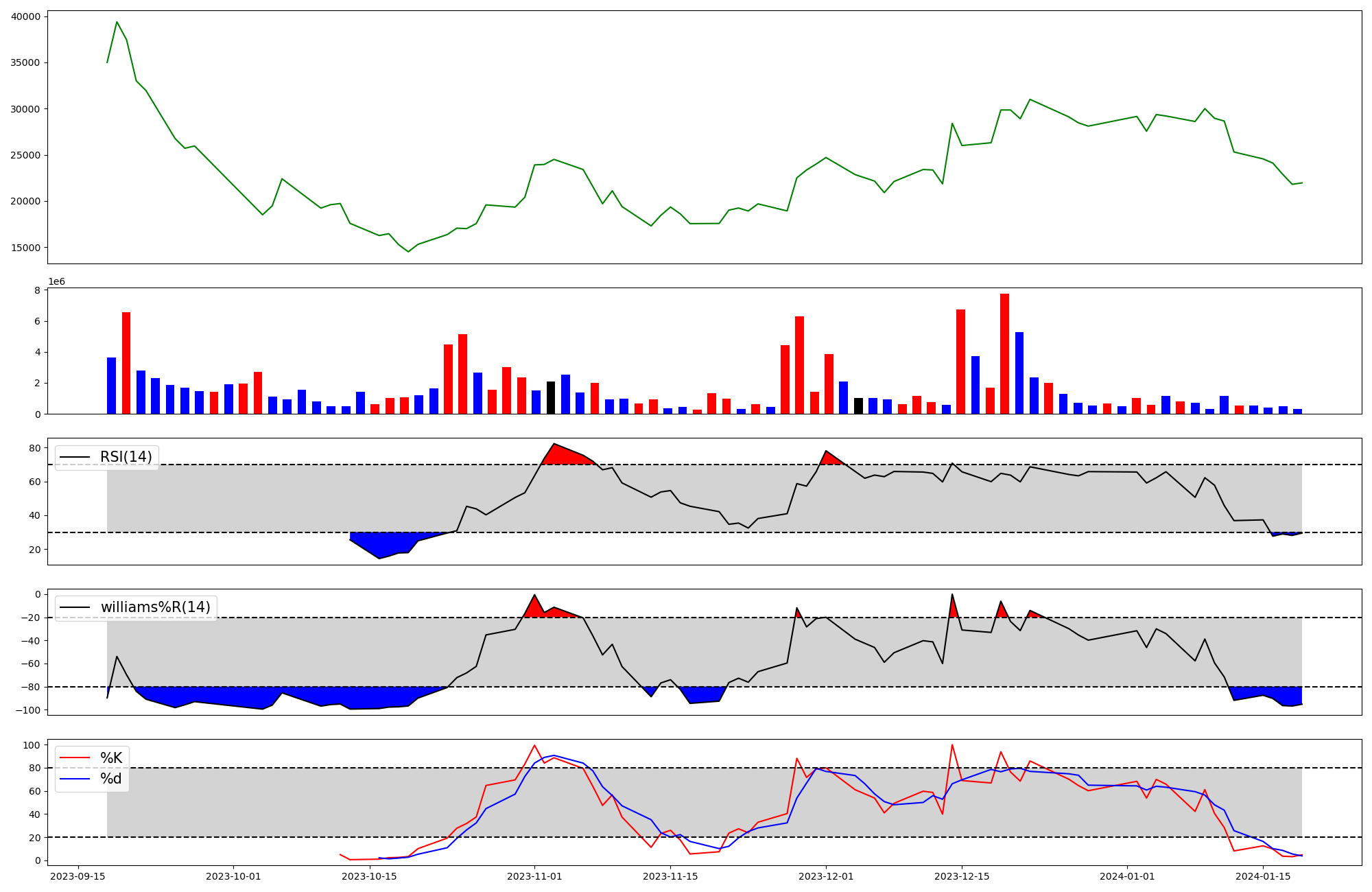
Task: Click the red %K legend line sample
Action: [x=75, y=758]
